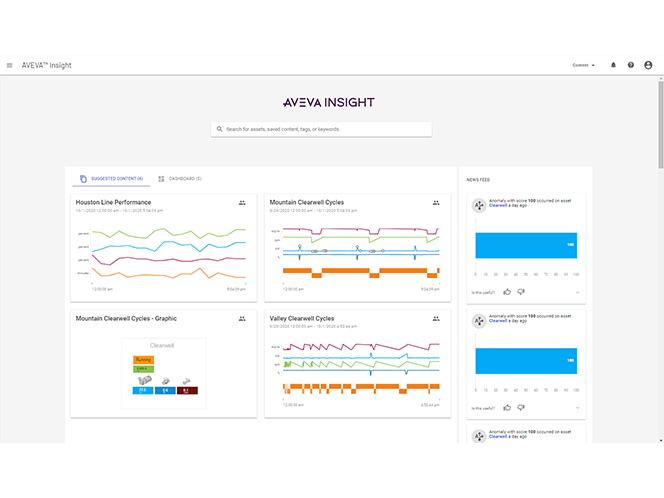
Task: Click the search assets and tags field
Action: click(322, 129)
